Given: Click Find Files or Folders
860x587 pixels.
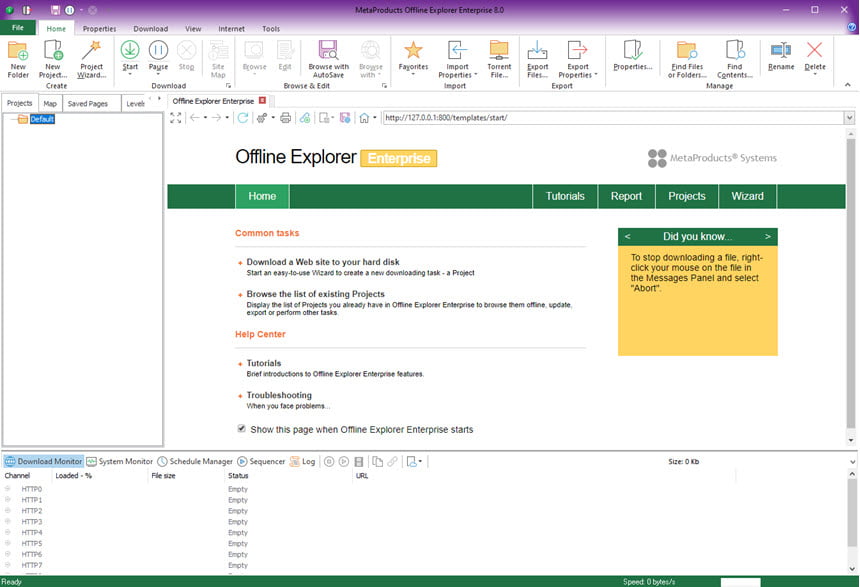Looking at the screenshot, I should click(687, 59).
